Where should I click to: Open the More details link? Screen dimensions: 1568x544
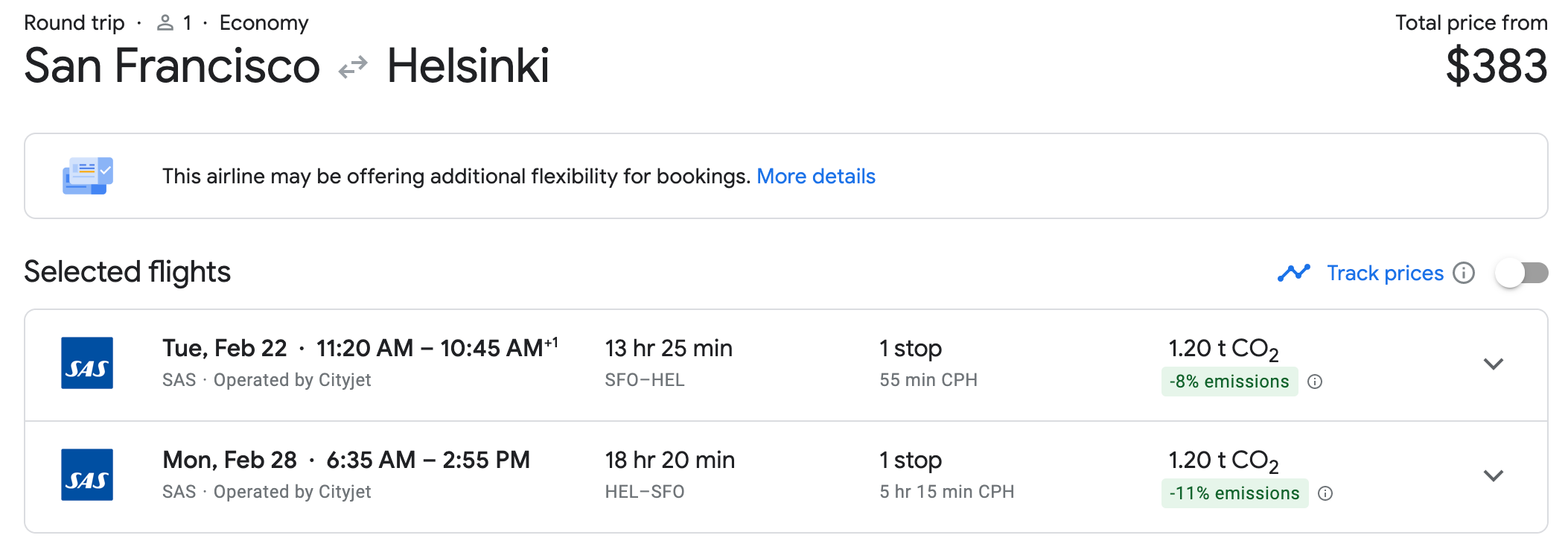click(x=816, y=176)
